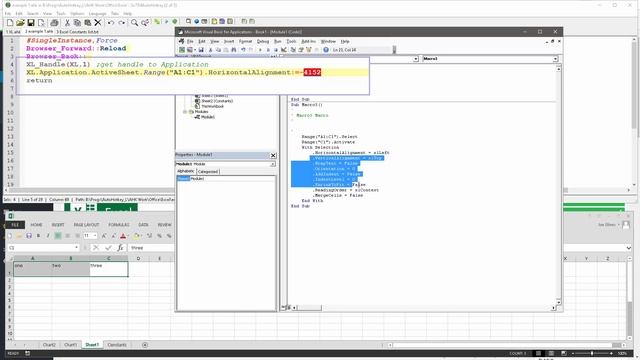Viewport: 640px width, 360px height.
Task: Open Excel FILE ribbon tab
Action: click(16, 225)
